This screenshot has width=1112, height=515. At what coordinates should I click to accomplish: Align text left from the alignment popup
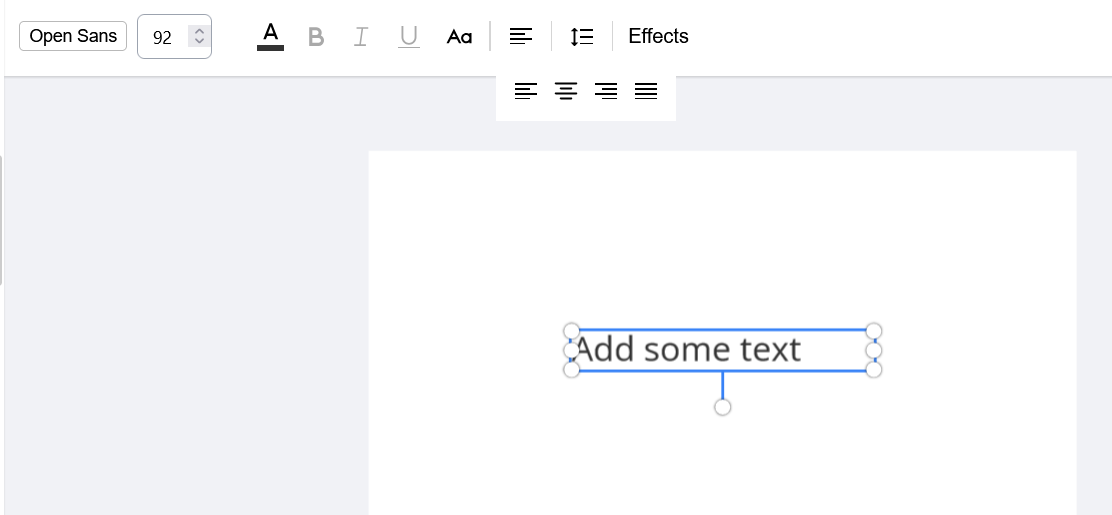(526, 91)
